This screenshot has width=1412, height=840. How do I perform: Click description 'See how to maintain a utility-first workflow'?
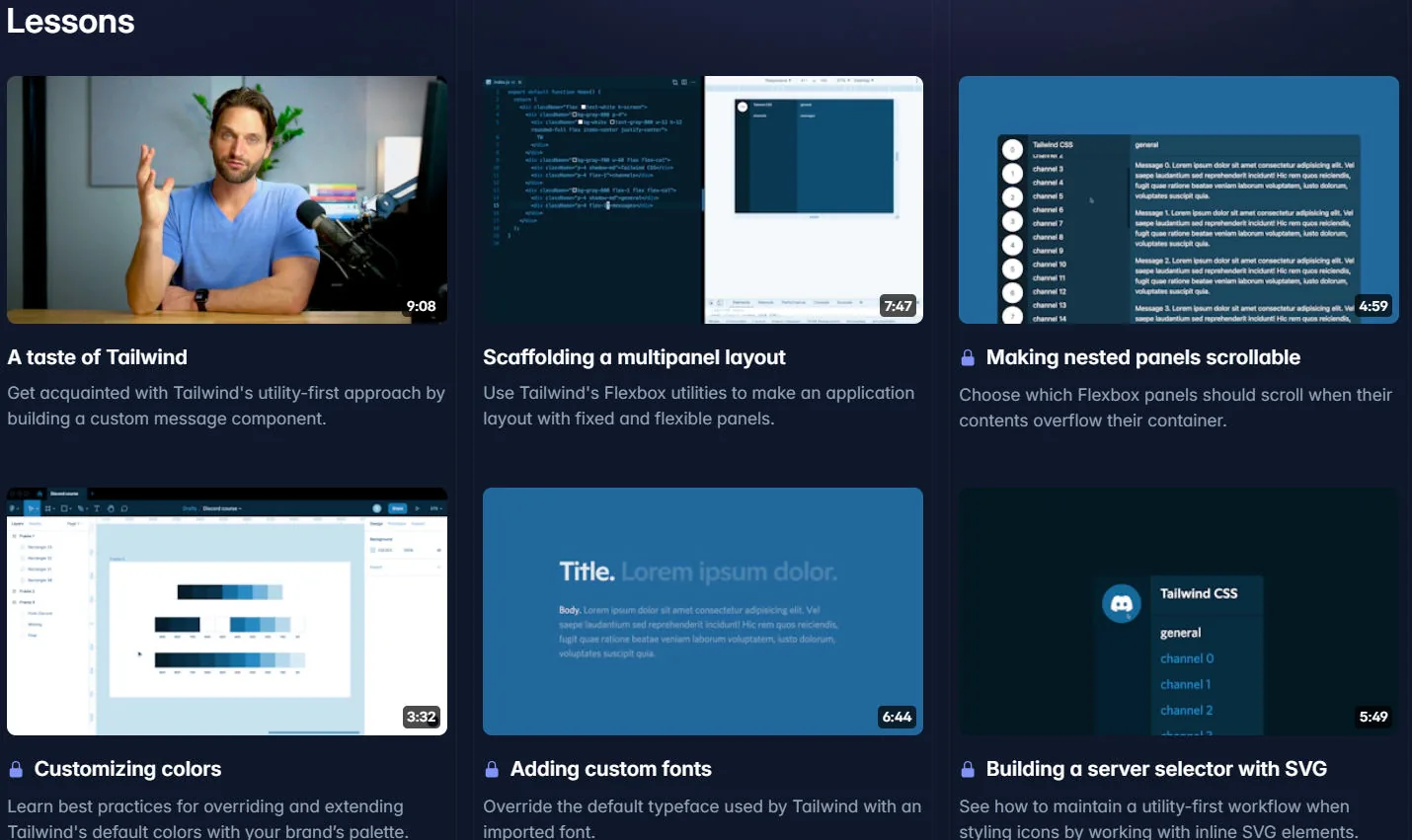[1158, 818]
